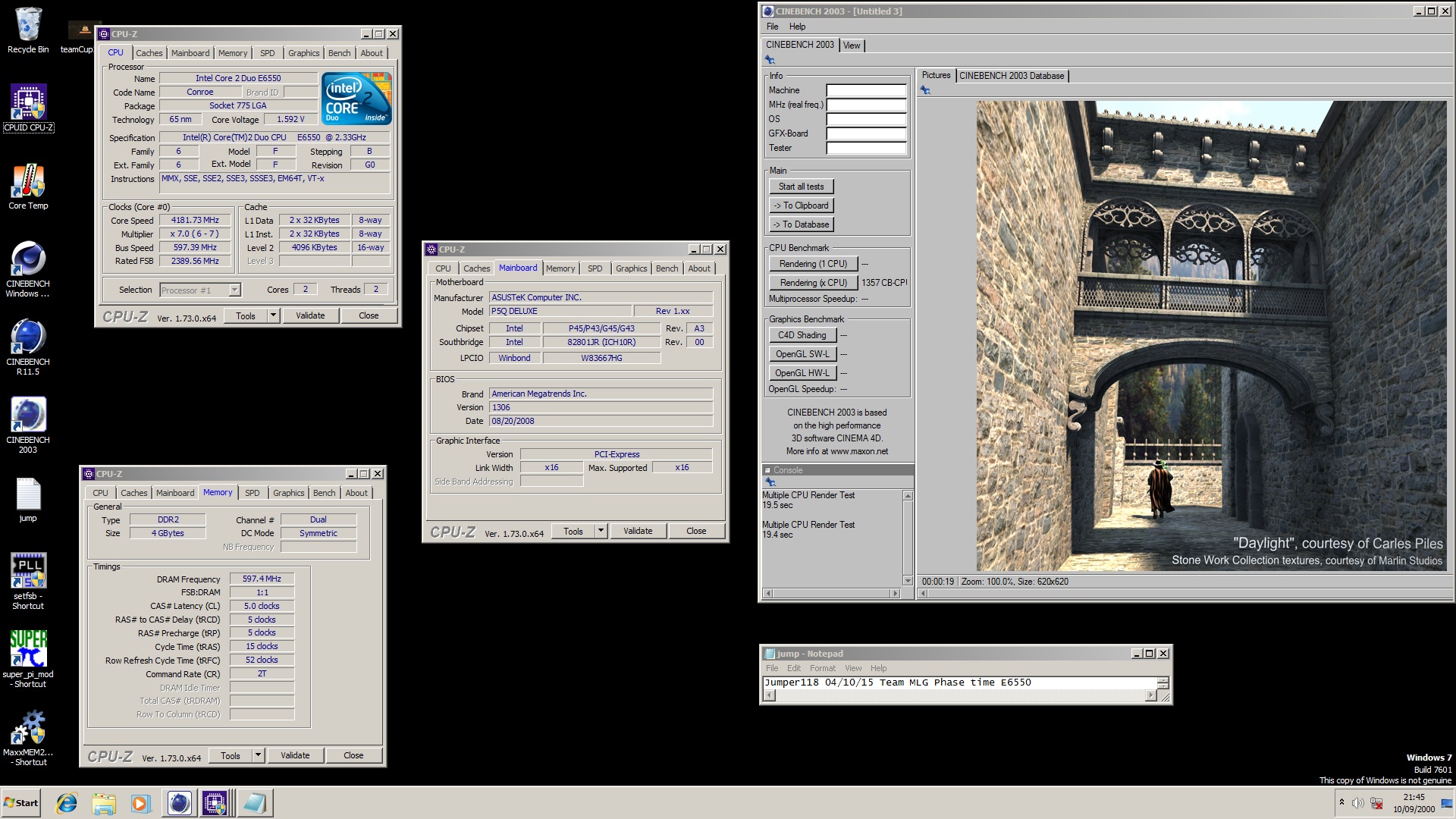Click the OS info input field
Screen dimensions: 1456x819
[866, 119]
